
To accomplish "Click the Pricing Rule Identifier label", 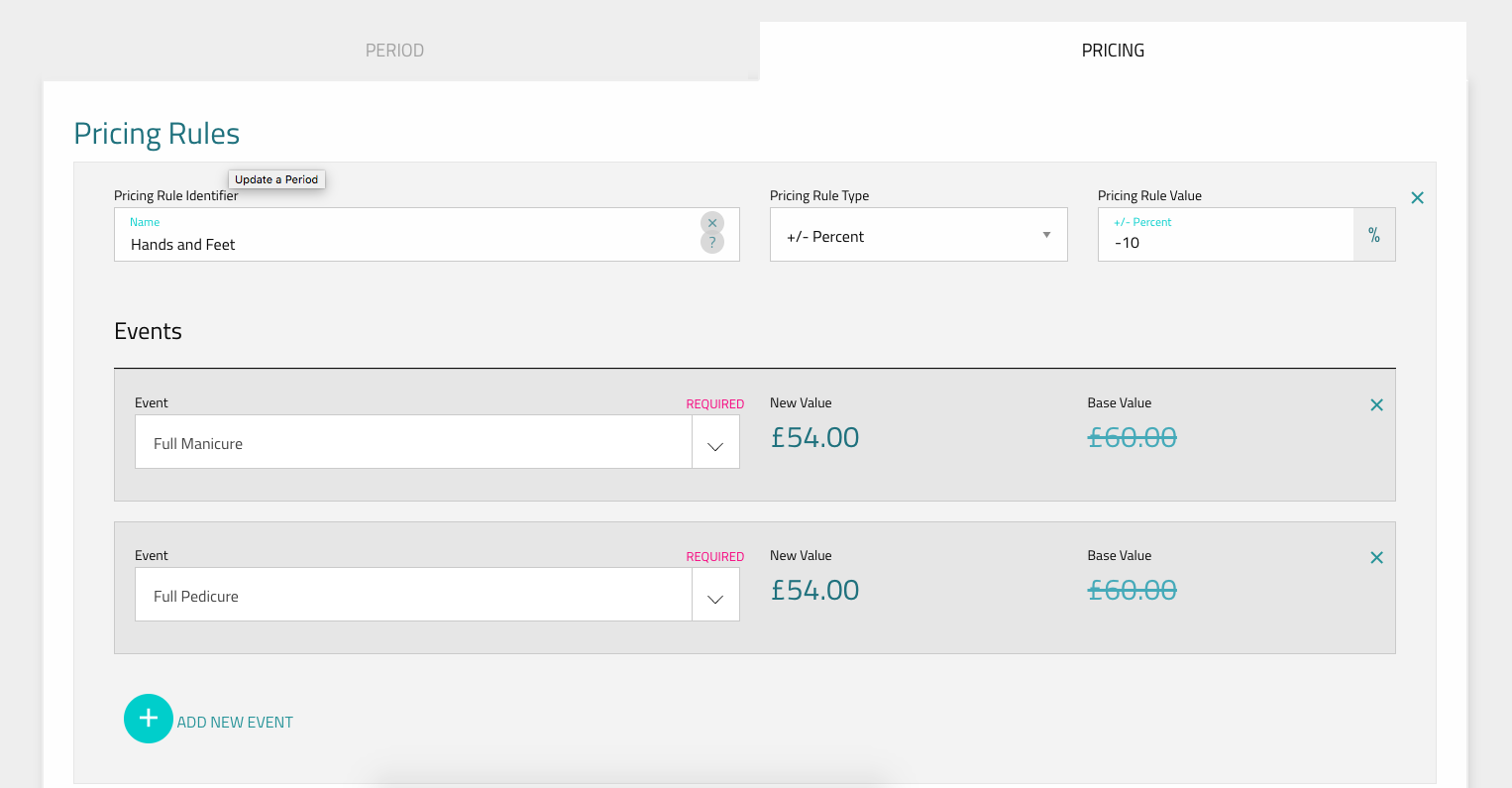I will pos(175,196).
